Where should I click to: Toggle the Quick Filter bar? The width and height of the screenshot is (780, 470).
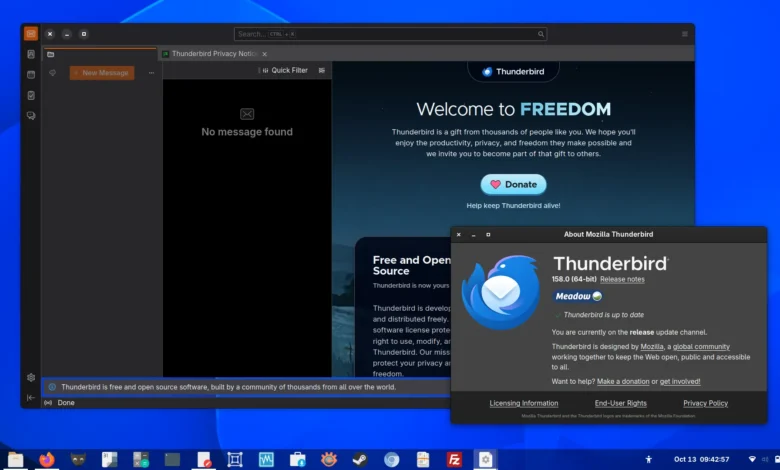[285, 71]
